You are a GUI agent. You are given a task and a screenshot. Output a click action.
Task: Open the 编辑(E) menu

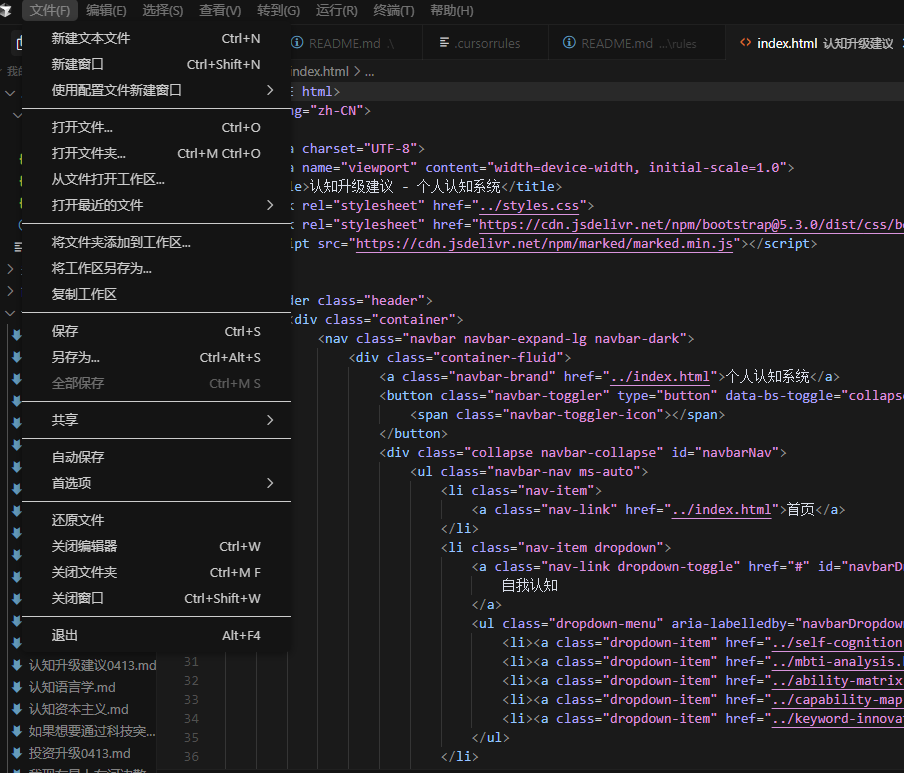106,10
